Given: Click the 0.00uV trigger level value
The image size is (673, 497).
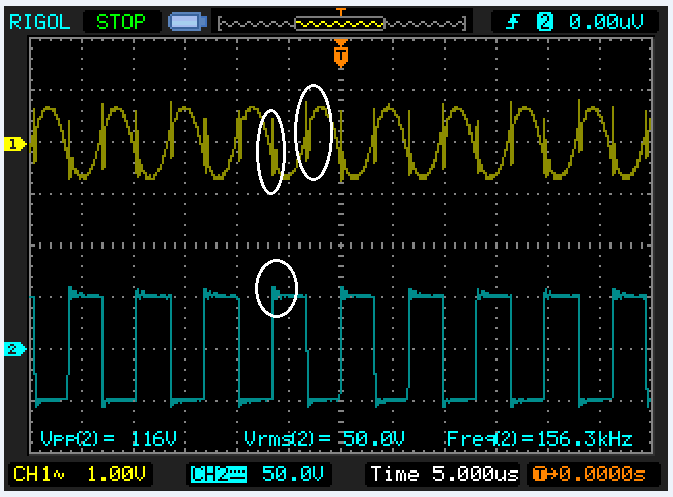Looking at the screenshot, I should [x=606, y=21].
